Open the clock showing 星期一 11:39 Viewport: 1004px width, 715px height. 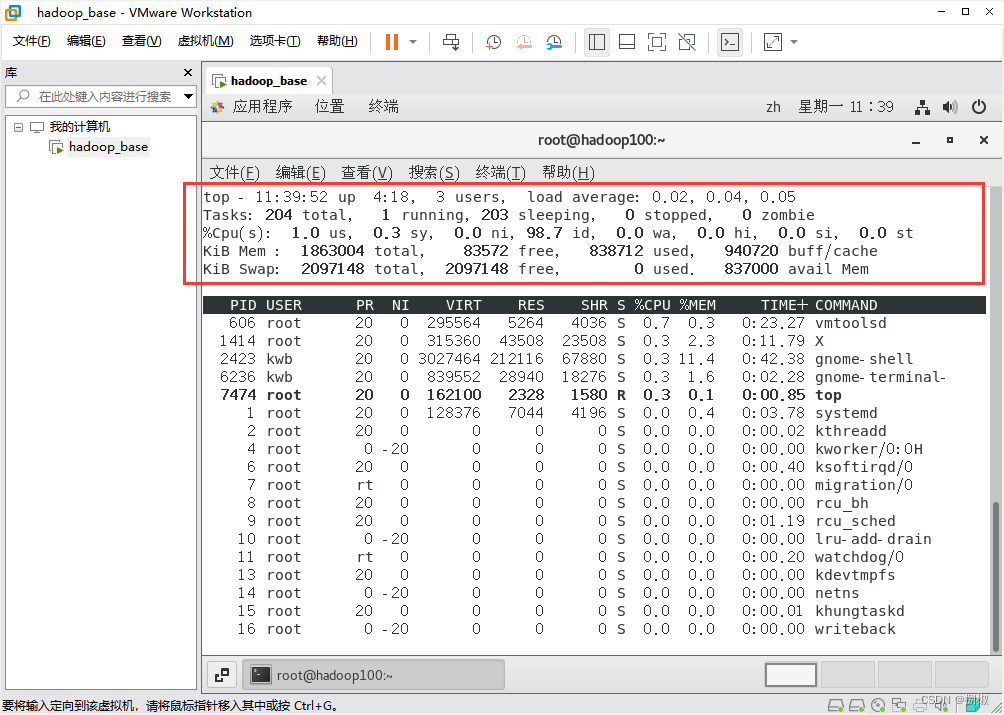[x=845, y=107]
